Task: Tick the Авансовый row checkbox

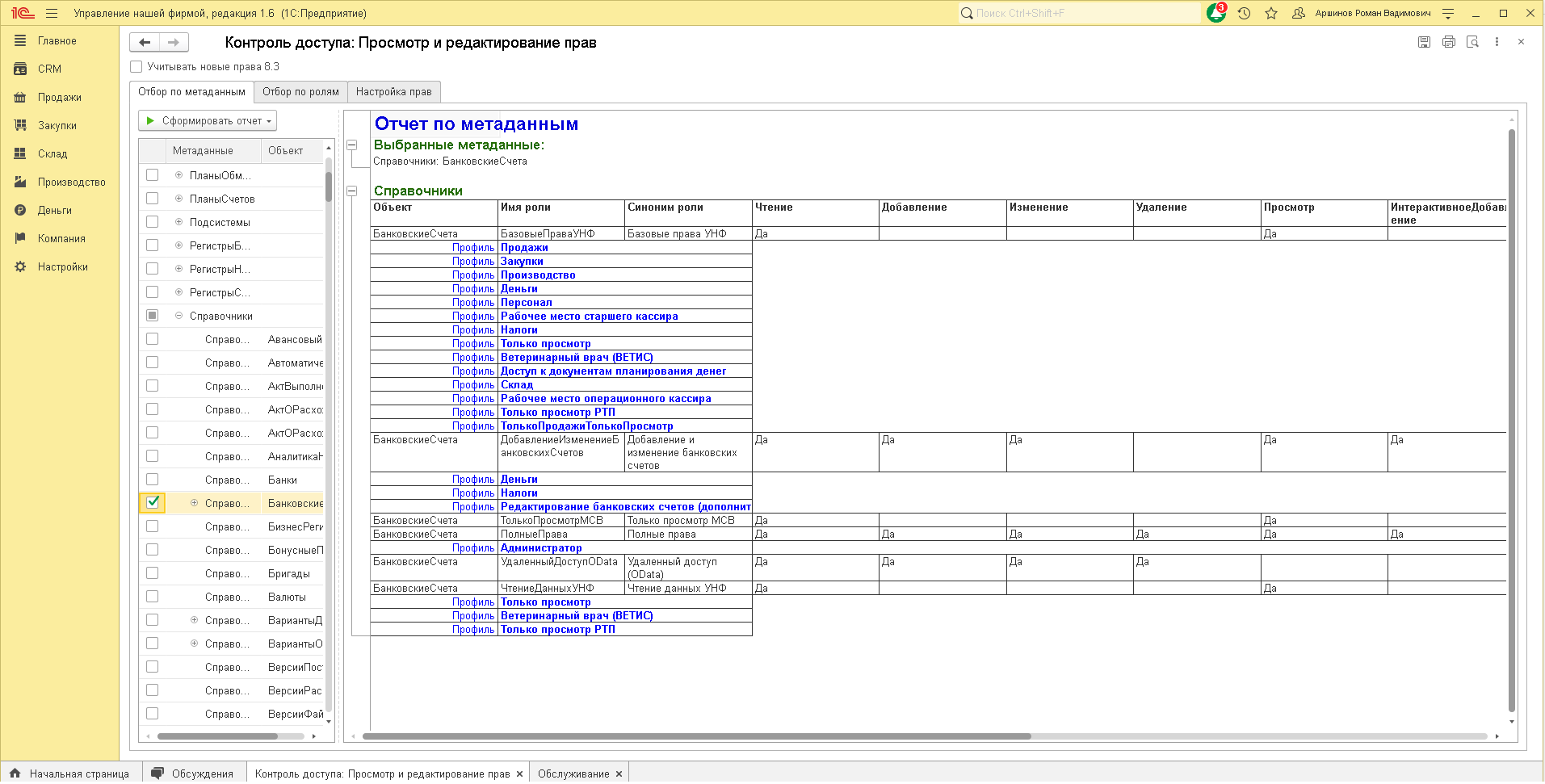Action: (x=152, y=339)
